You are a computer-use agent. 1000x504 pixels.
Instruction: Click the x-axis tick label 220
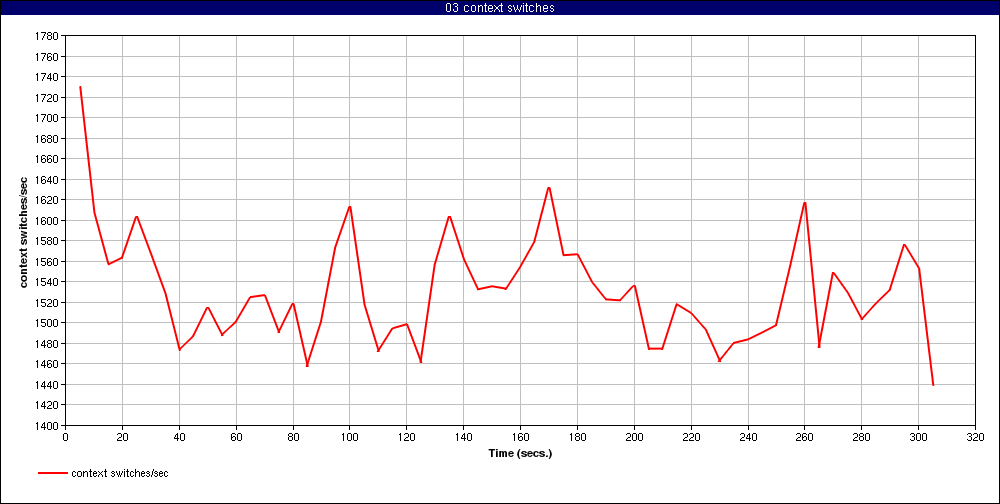click(691, 438)
